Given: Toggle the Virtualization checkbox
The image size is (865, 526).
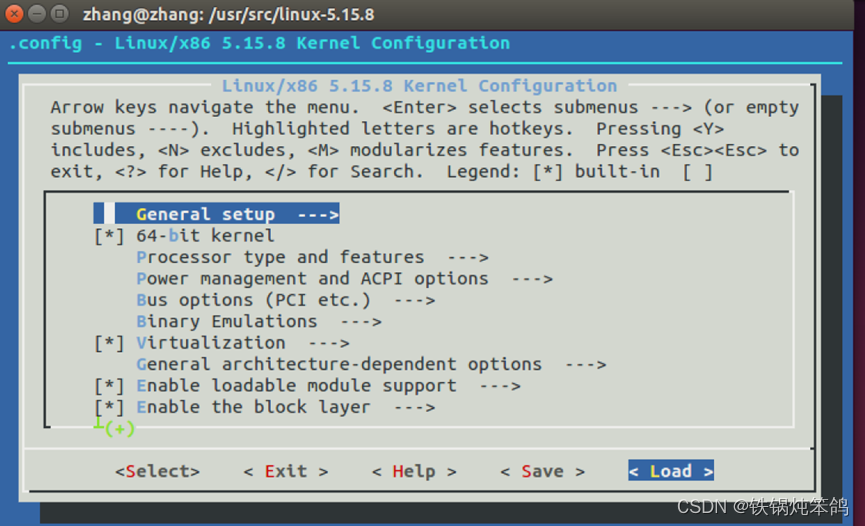Looking at the screenshot, I should tap(109, 343).
